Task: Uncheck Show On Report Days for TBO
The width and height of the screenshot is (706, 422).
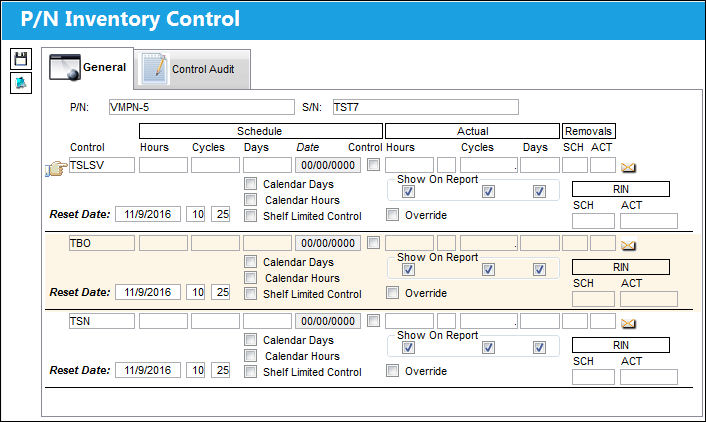Action: pos(539,269)
